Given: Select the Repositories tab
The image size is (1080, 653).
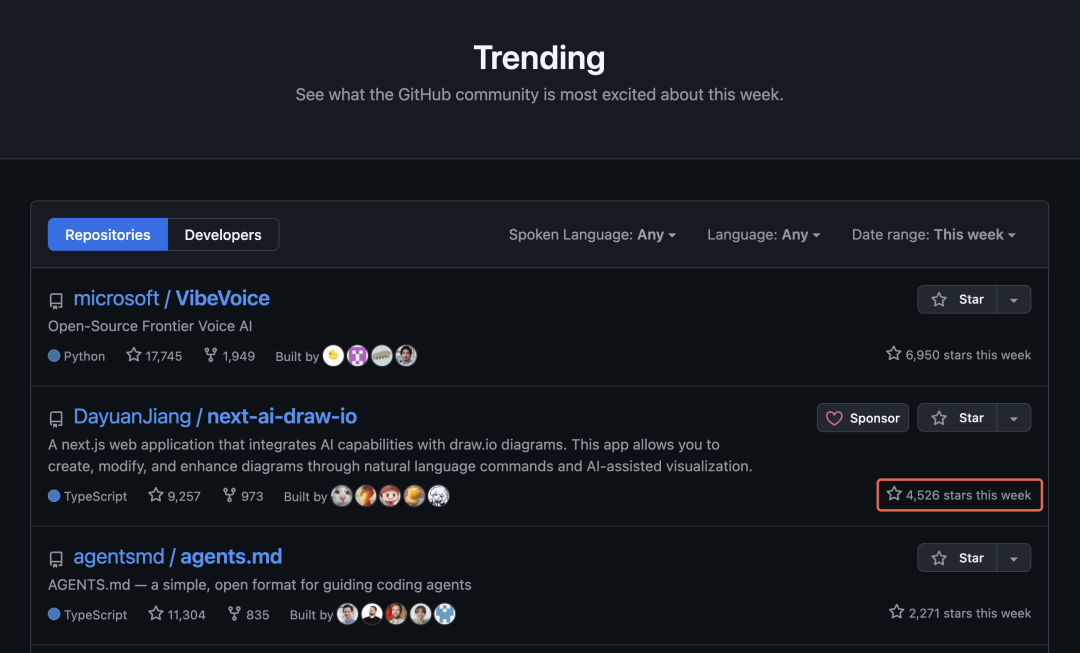Looking at the screenshot, I should point(108,235).
